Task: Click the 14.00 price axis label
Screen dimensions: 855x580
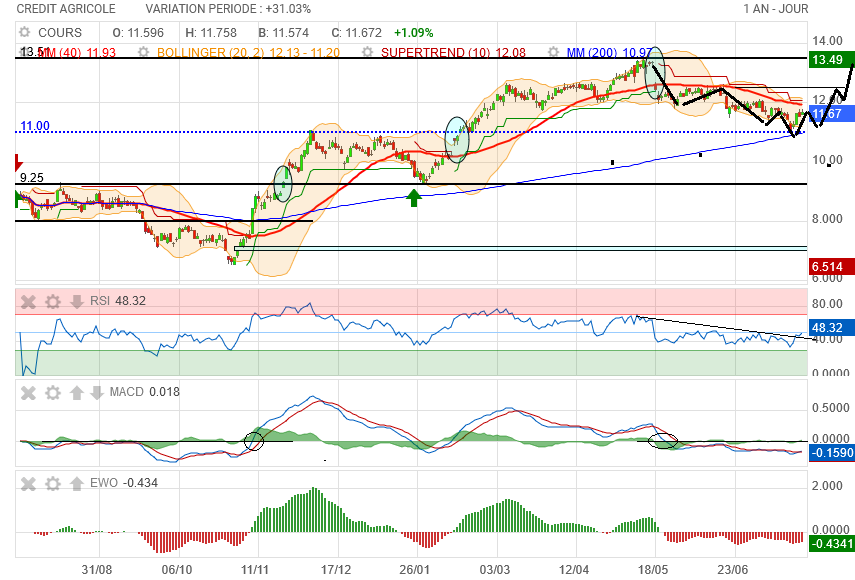Action: (827, 41)
